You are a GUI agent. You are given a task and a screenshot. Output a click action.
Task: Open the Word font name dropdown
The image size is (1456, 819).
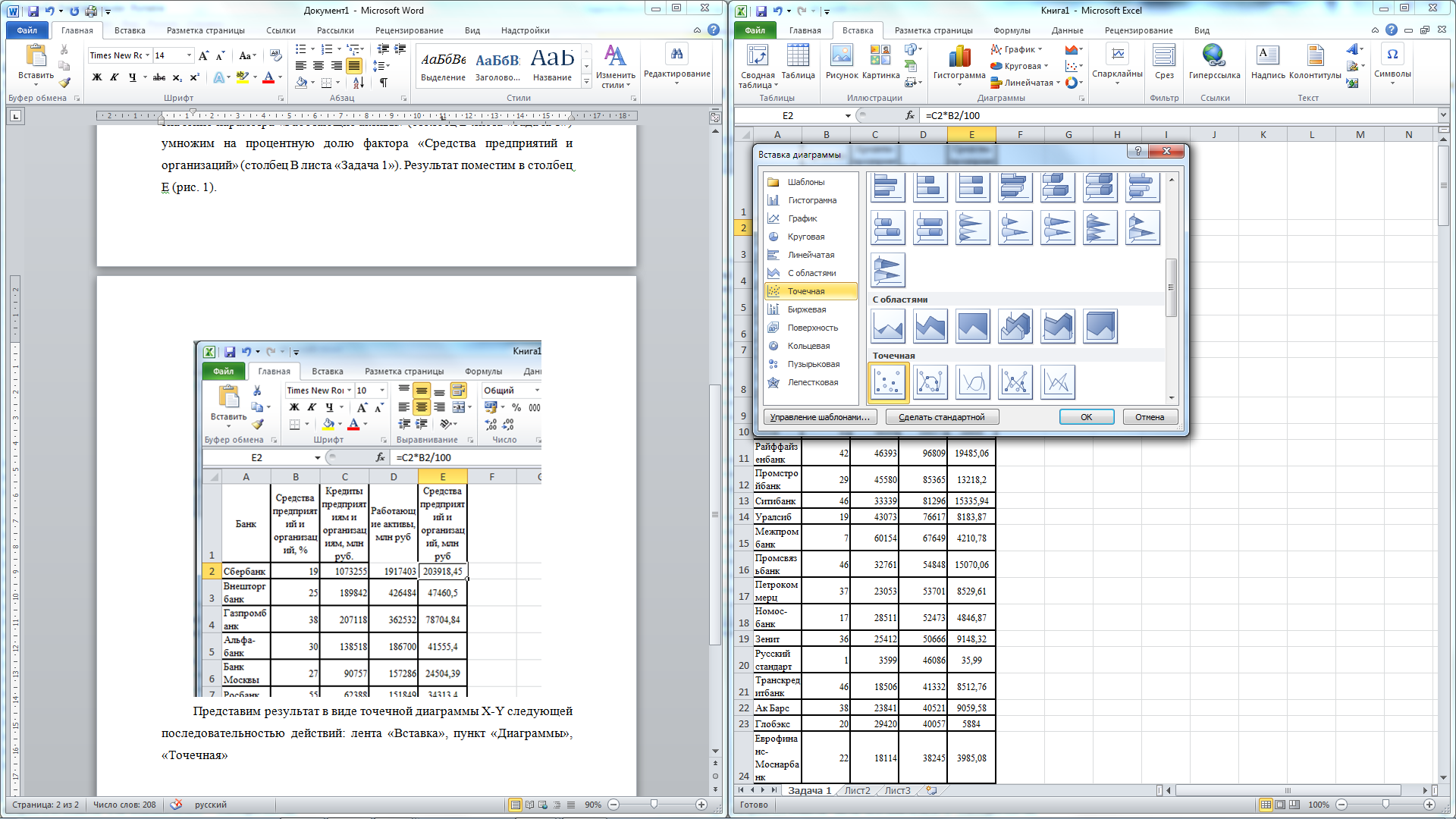(x=147, y=55)
